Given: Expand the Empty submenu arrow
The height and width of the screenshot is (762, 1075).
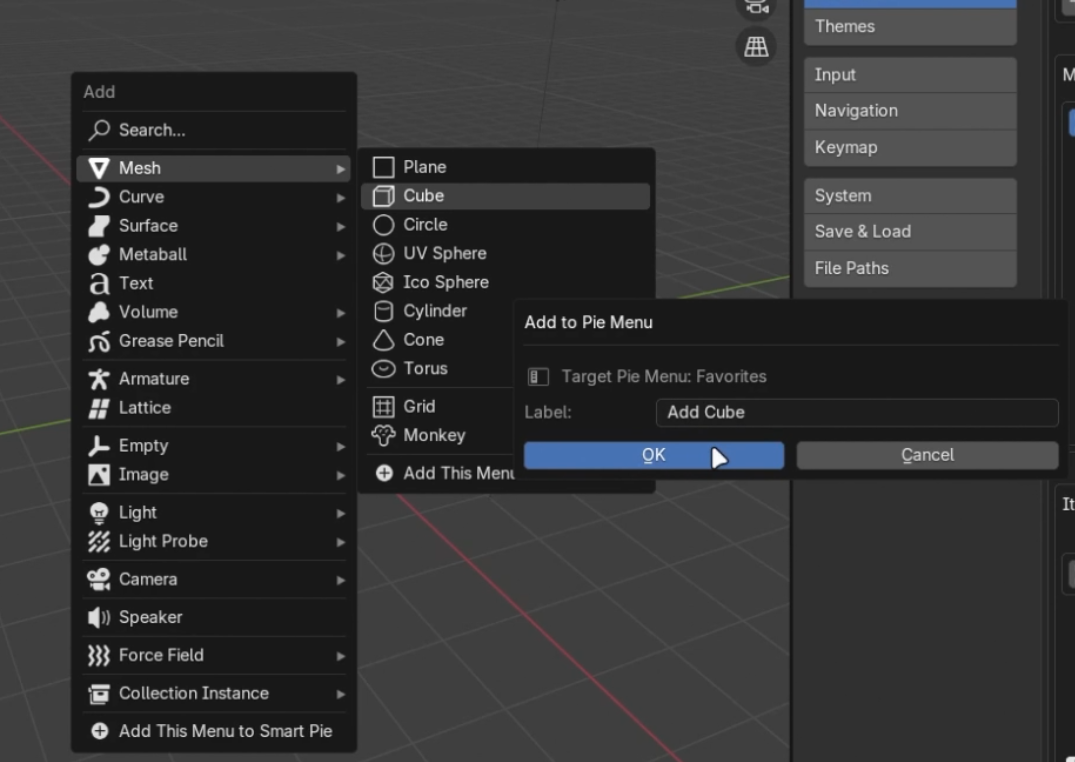Looking at the screenshot, I should [341, 447].
